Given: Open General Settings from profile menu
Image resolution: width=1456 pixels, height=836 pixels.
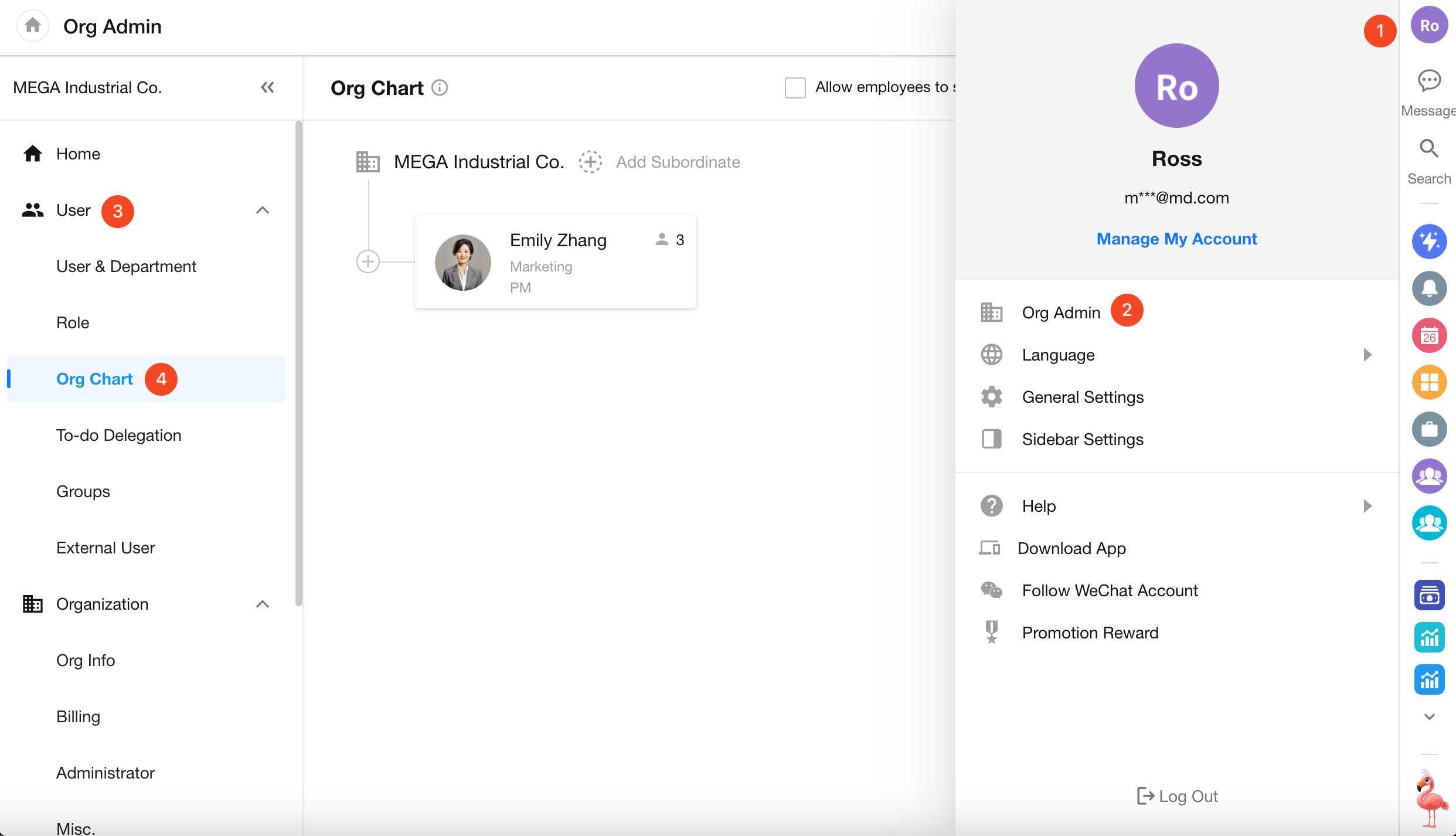Looking at the screenshot, I should [x=1083, y=397].
